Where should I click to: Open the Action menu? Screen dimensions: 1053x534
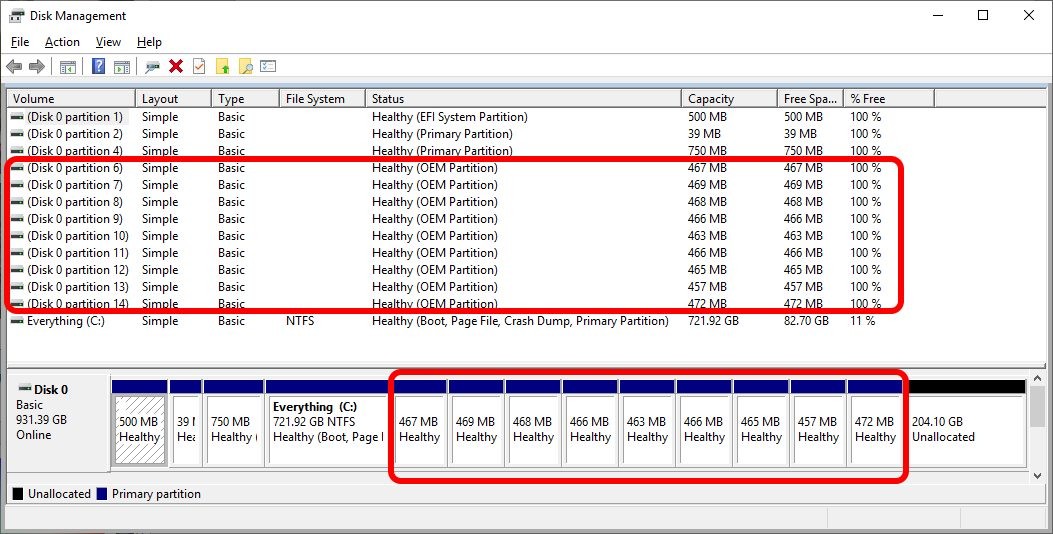coord(62,42)
